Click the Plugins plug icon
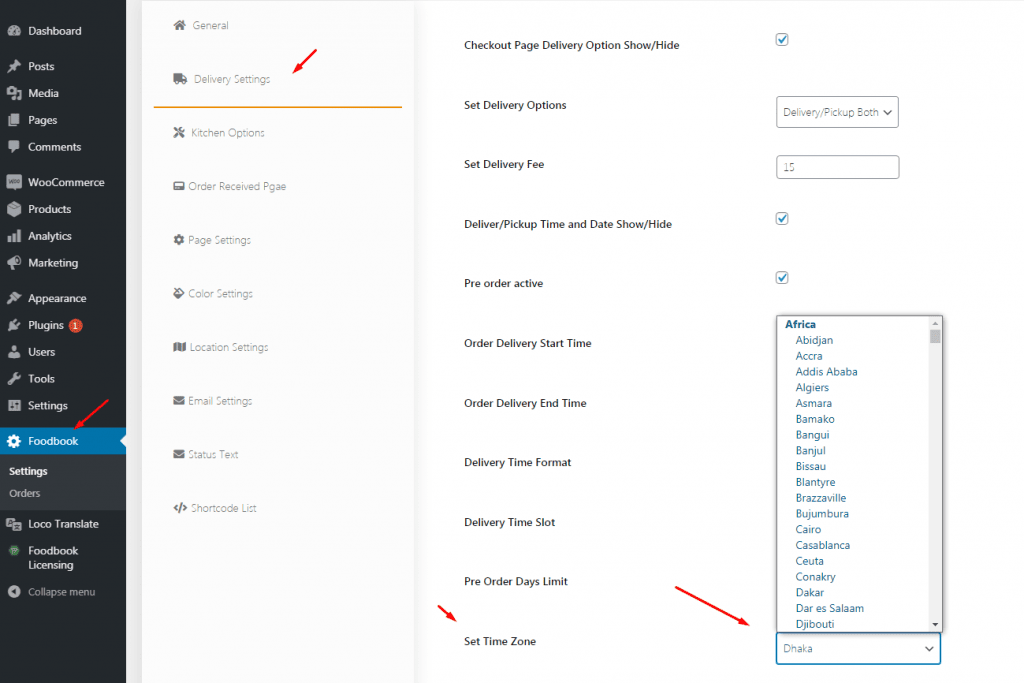Viewport: 1024px width, 683px height. coord(14,325)
